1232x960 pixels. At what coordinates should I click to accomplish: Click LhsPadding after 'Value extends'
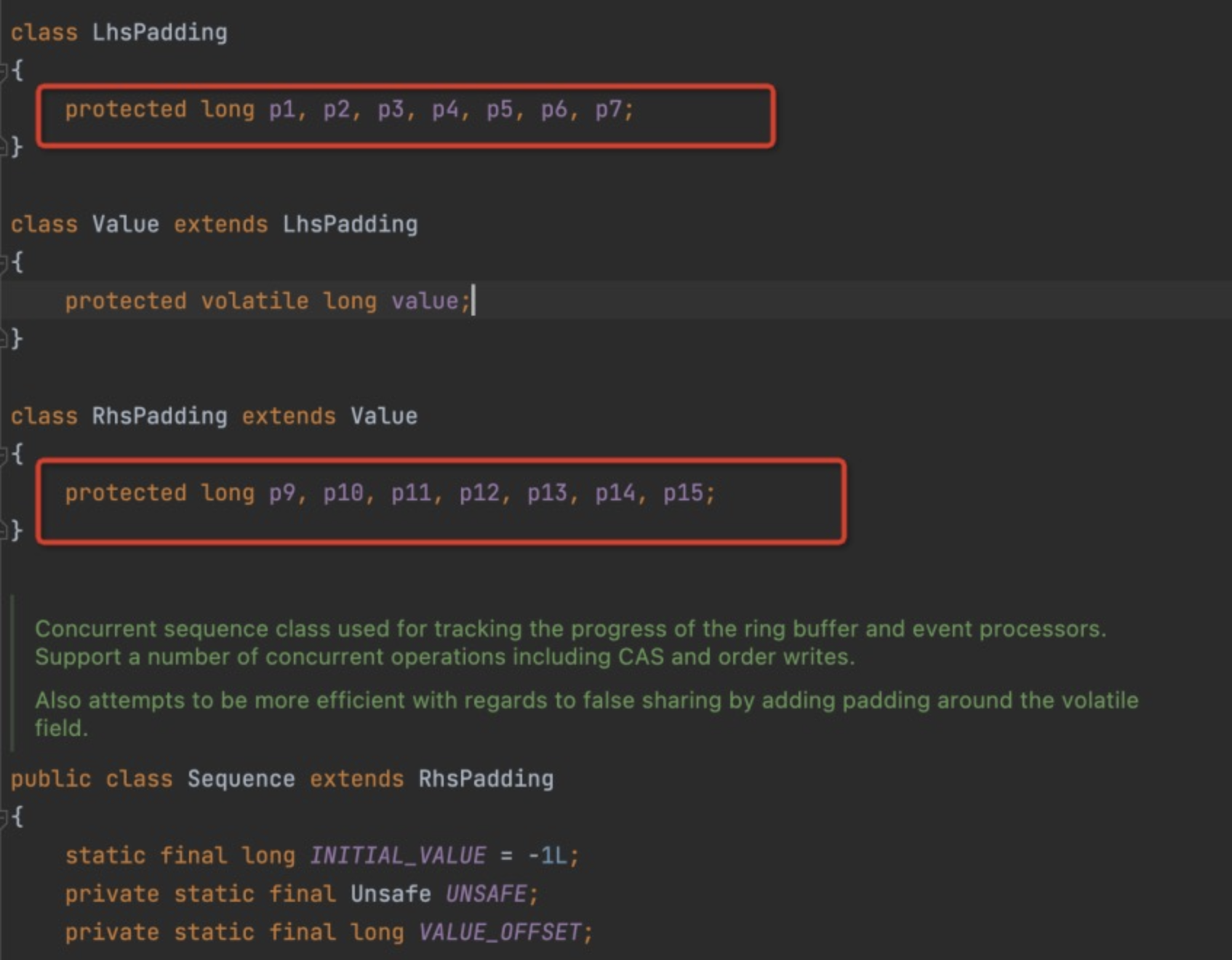coord(350,224)
